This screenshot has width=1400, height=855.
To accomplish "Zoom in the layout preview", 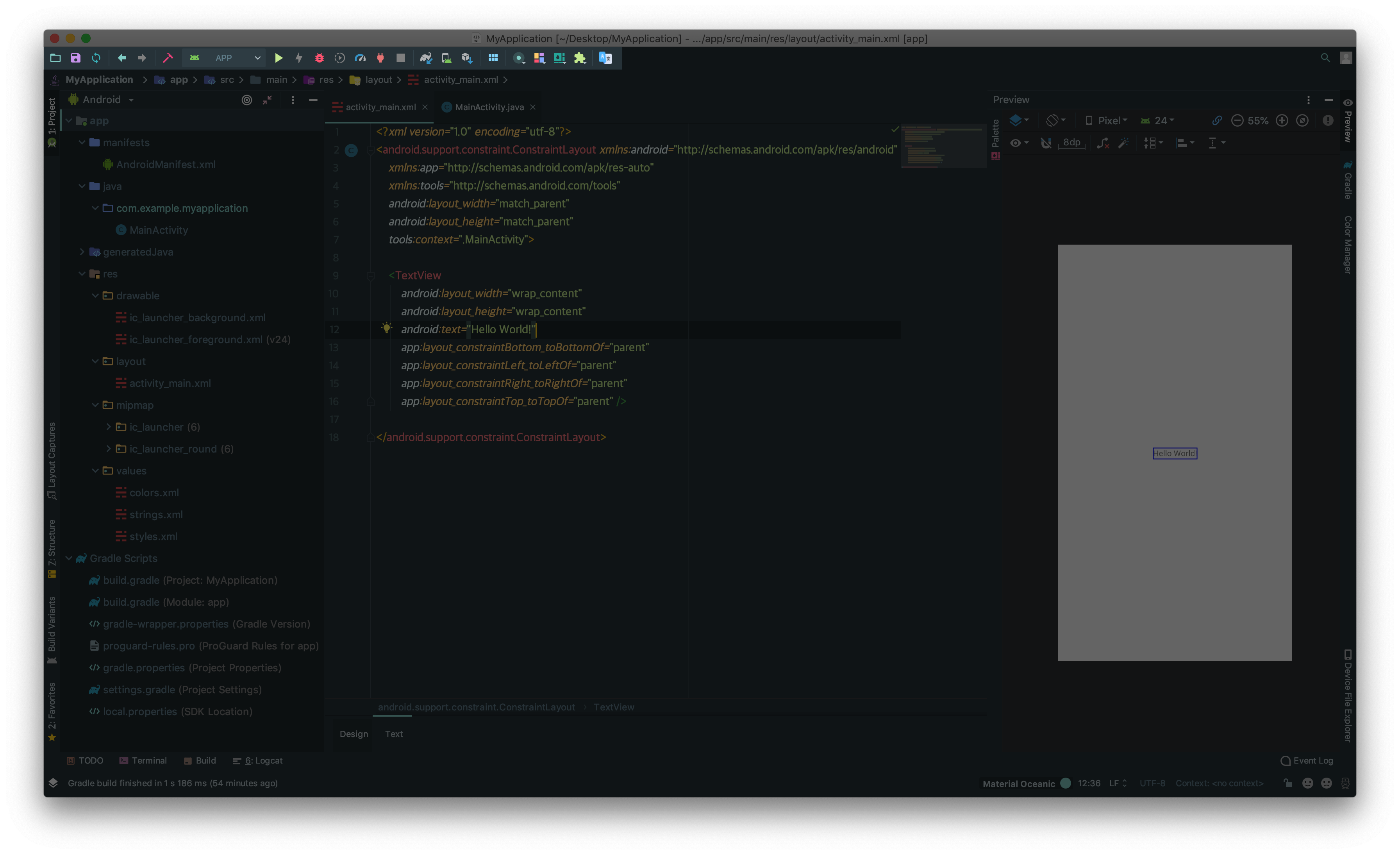I will click(1282, 120).
